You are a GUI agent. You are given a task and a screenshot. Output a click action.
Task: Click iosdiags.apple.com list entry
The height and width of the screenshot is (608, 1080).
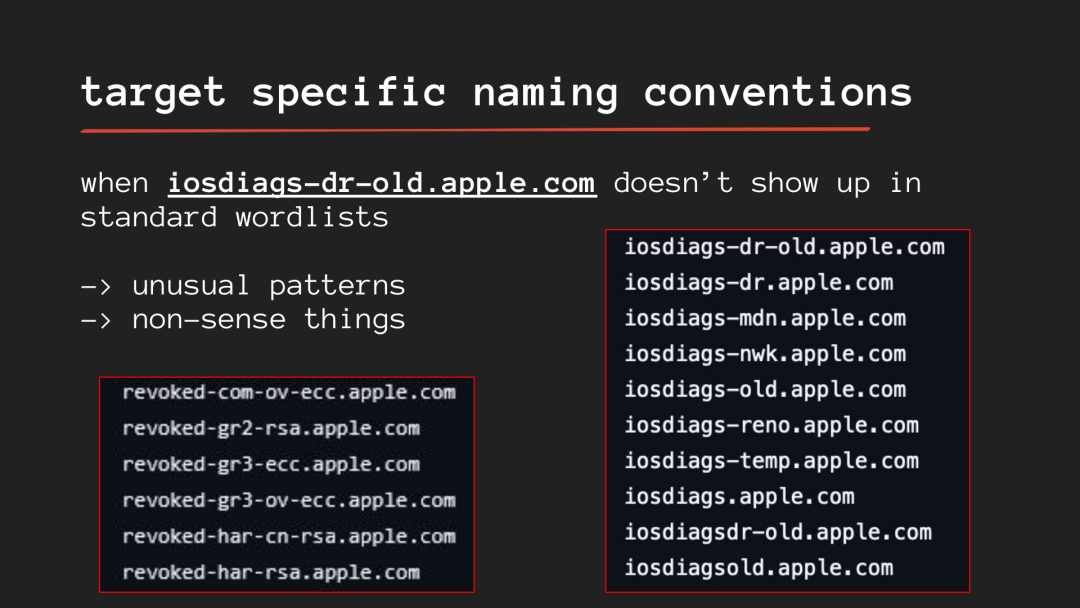coord(740,497)
